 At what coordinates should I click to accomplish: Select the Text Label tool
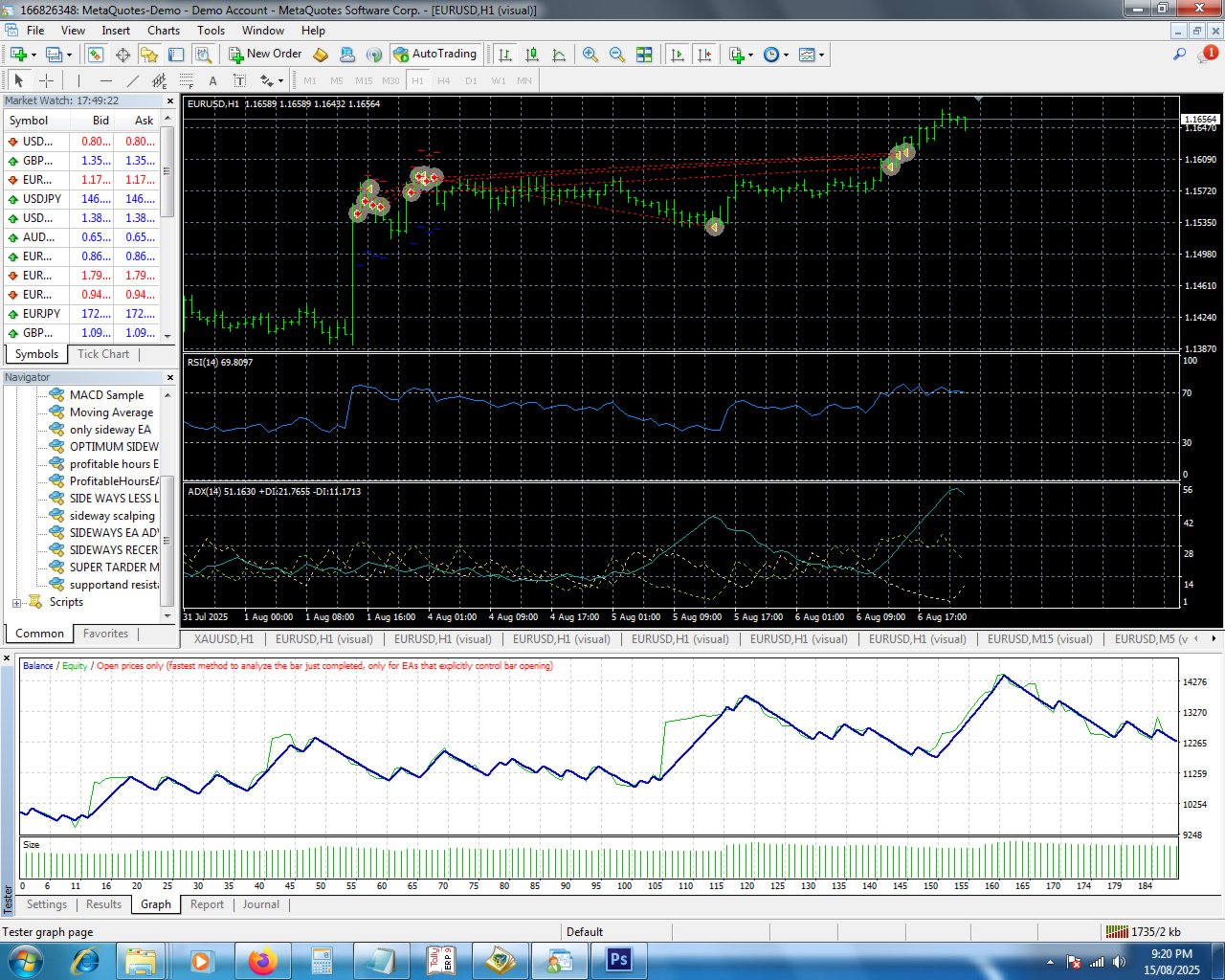coord(239,80)
